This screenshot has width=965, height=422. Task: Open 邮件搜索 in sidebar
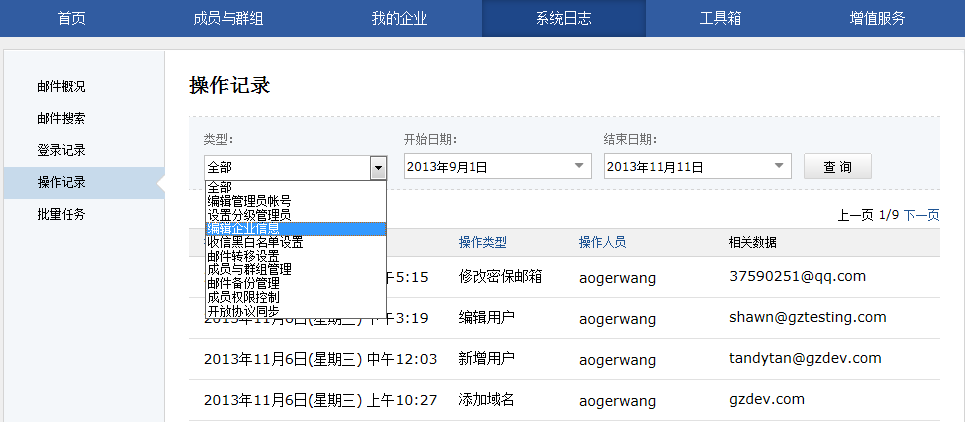click(62, 119)
